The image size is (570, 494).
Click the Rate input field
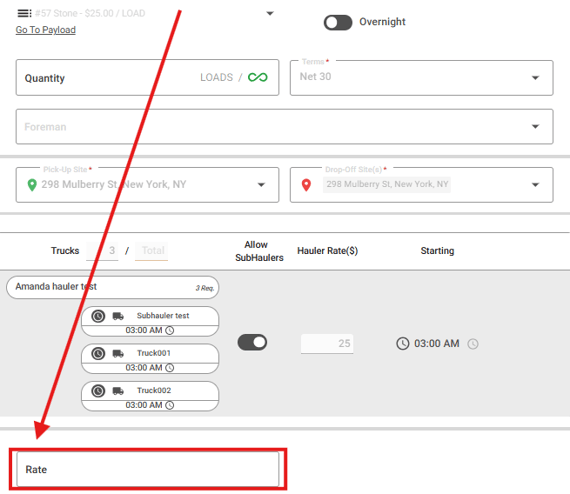click(148, 469)
